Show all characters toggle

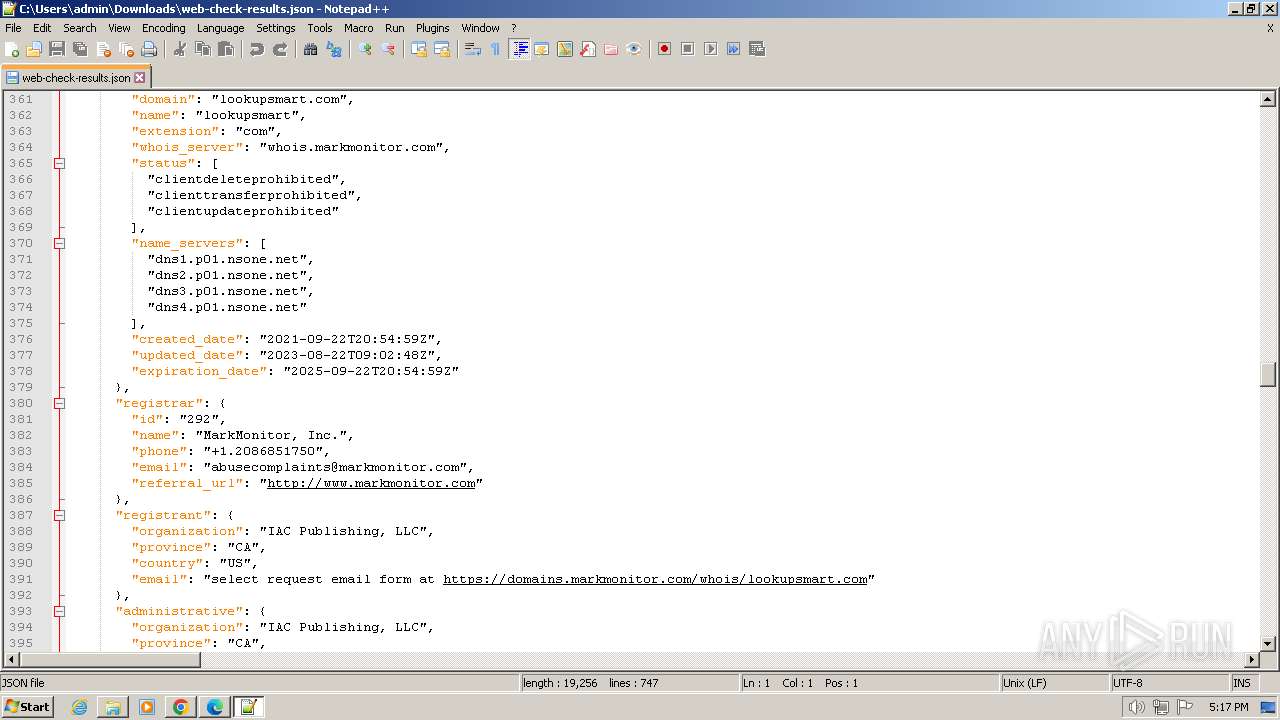(495, 49)
